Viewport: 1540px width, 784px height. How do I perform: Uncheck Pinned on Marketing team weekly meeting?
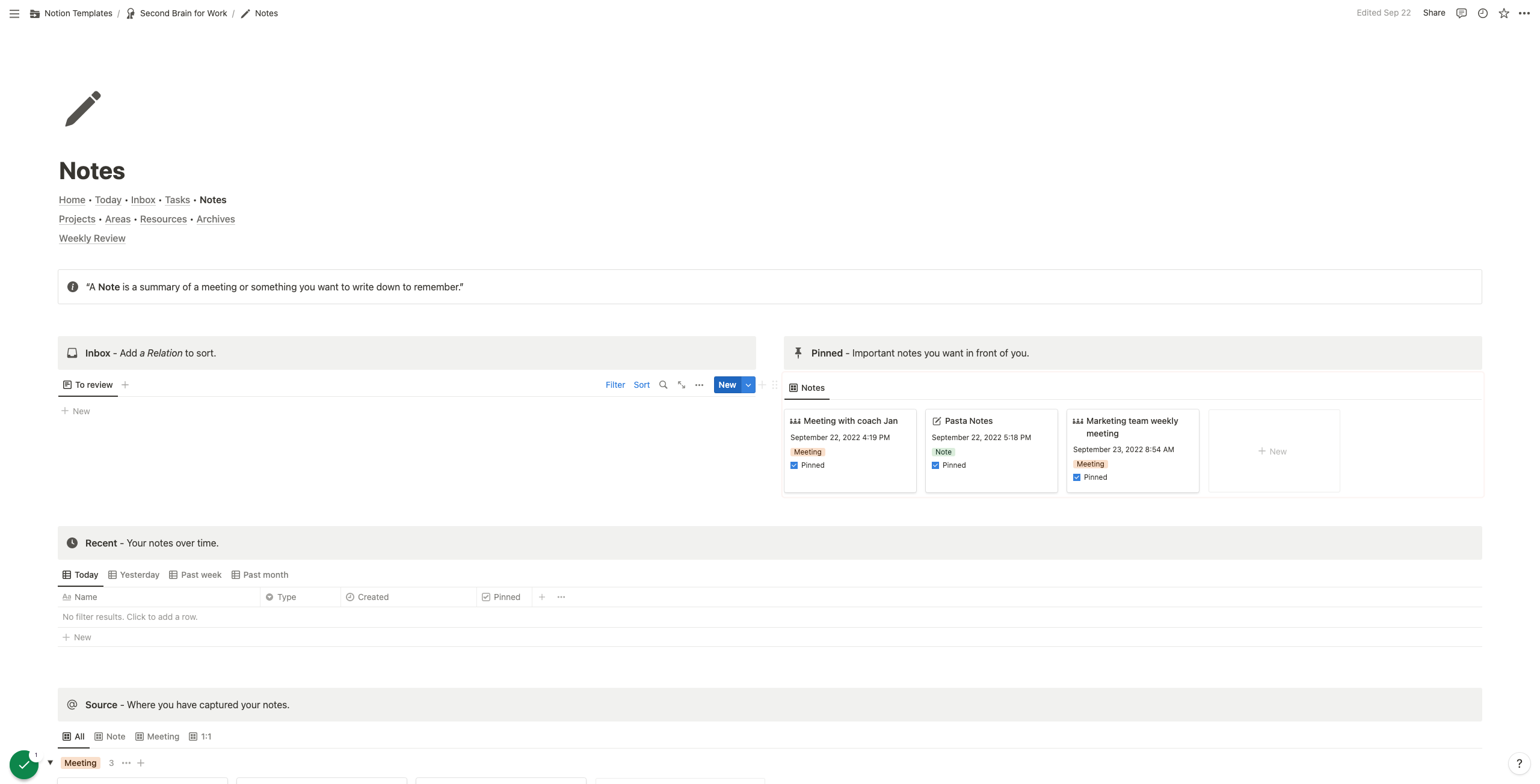pos(1077,477)
